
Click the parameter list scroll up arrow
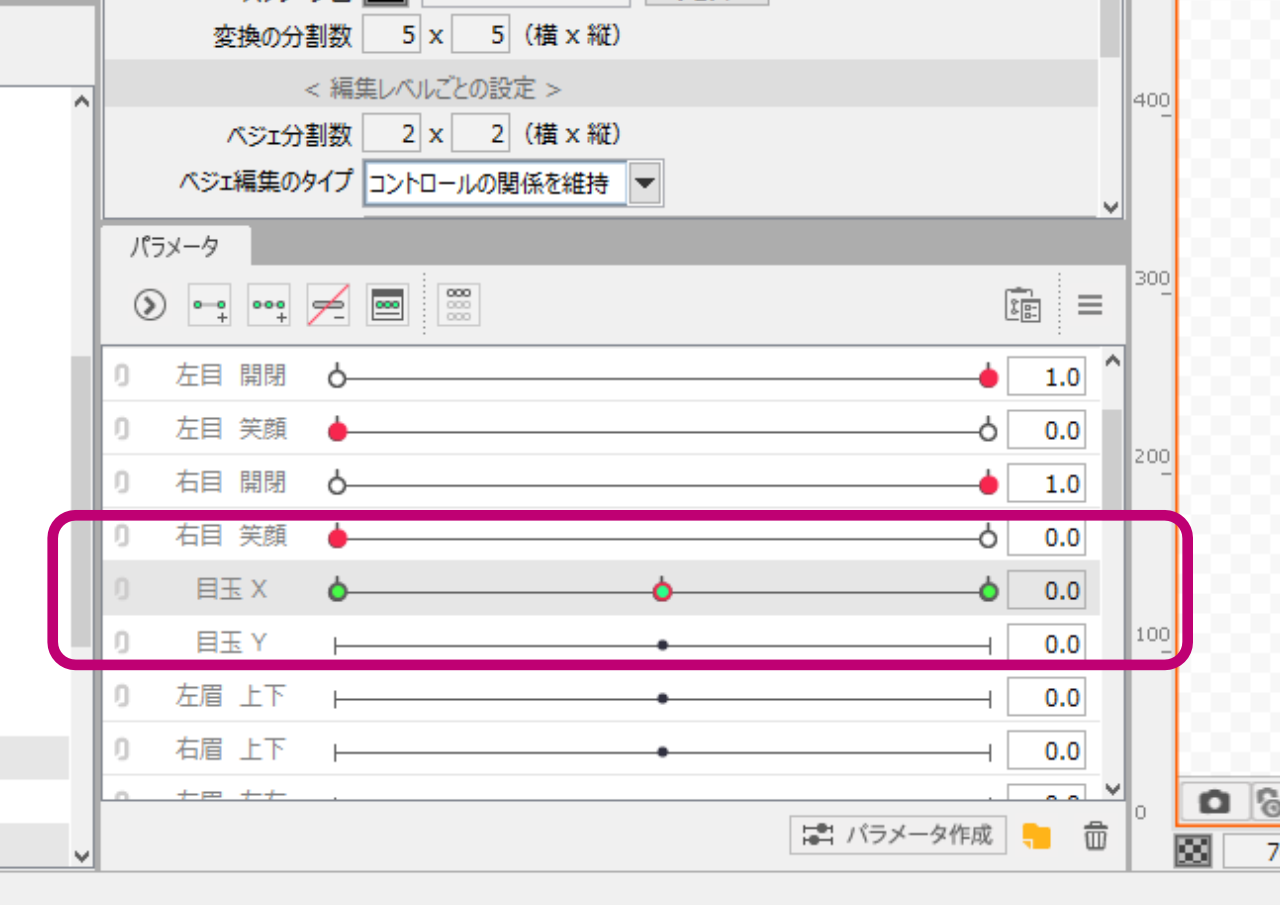click(1113, 361)
